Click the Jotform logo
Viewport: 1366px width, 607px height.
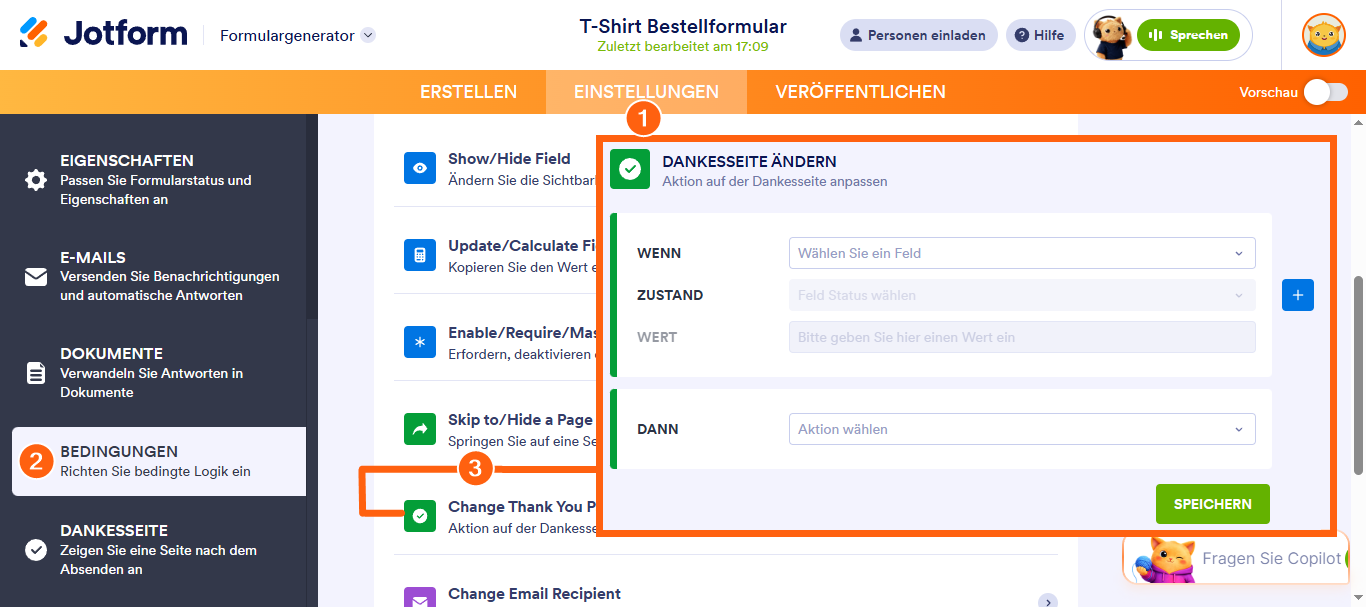coord(103,34)
